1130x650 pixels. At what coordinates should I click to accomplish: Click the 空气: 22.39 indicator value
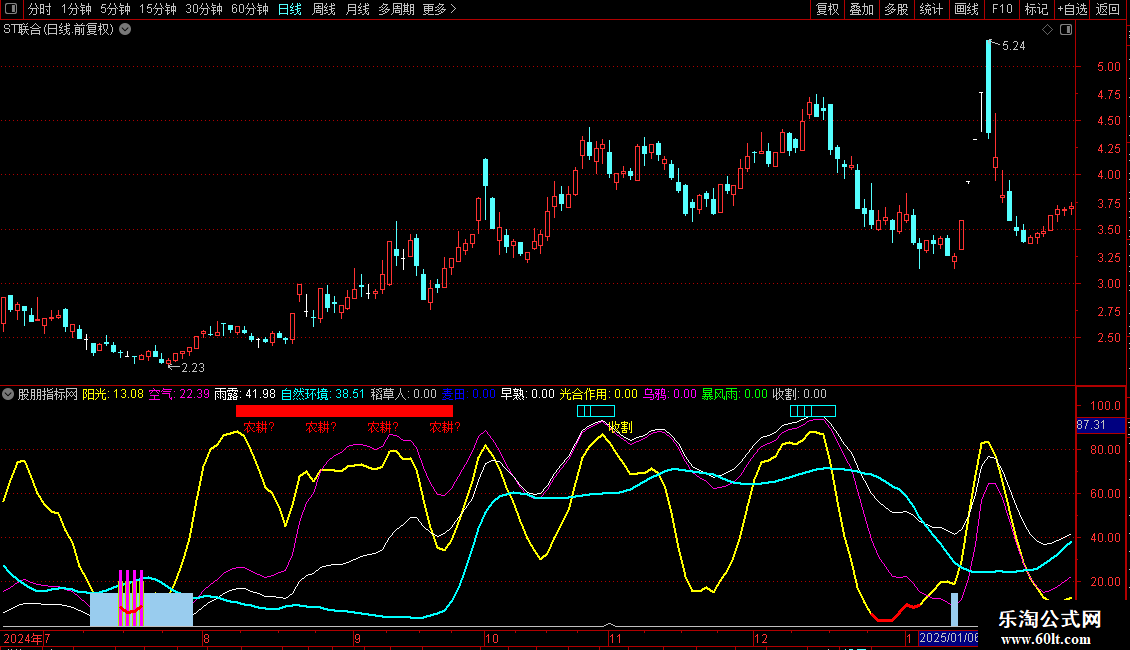[x=179, y=394]
